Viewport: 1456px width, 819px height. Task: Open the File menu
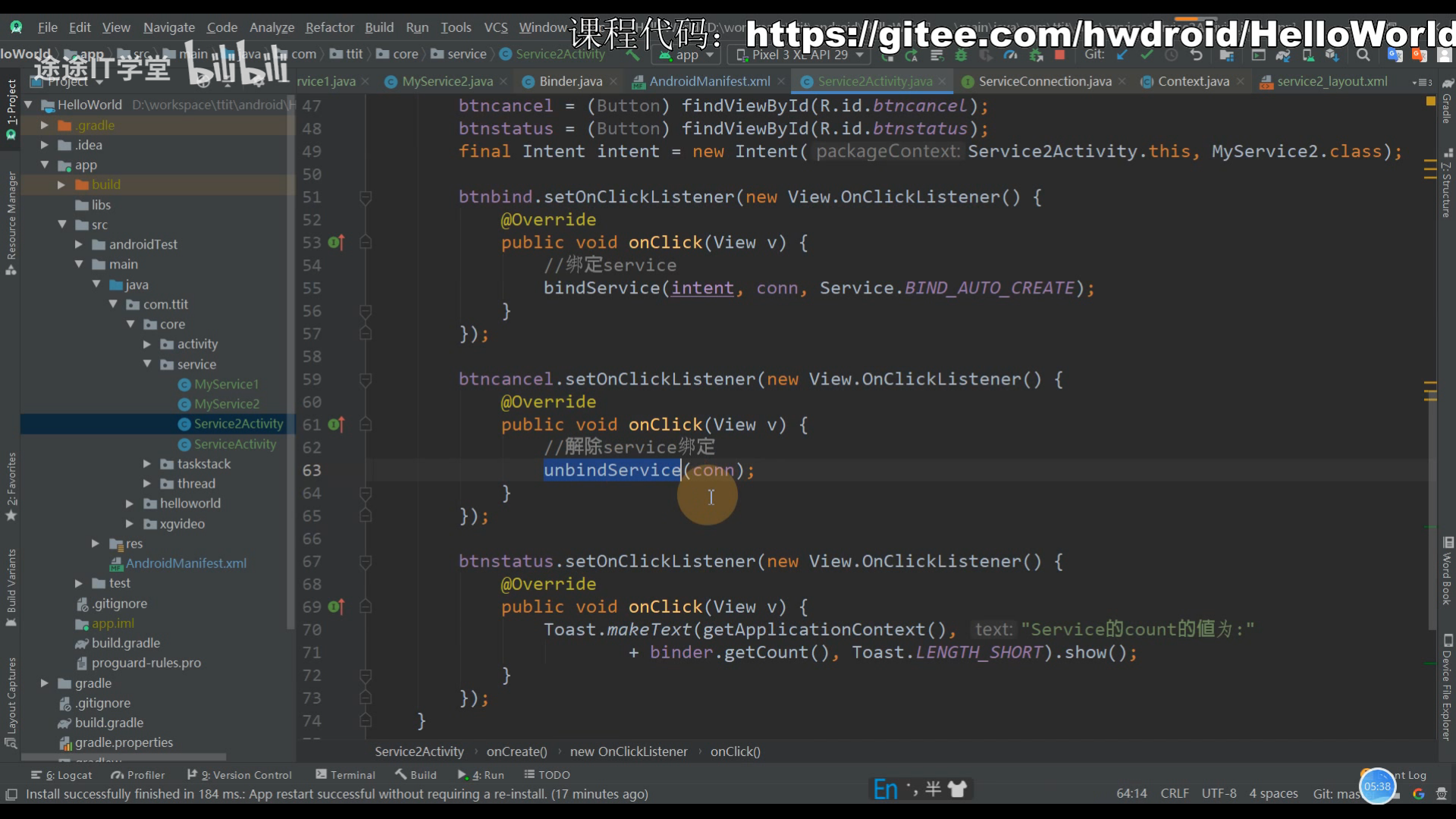pyautogui.click(x=48, y=27)
